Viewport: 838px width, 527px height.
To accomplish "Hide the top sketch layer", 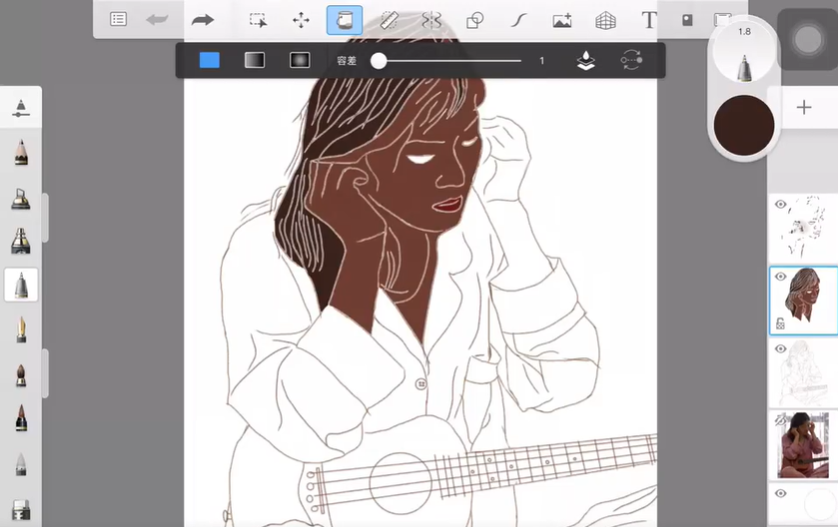I will [781, 205].
